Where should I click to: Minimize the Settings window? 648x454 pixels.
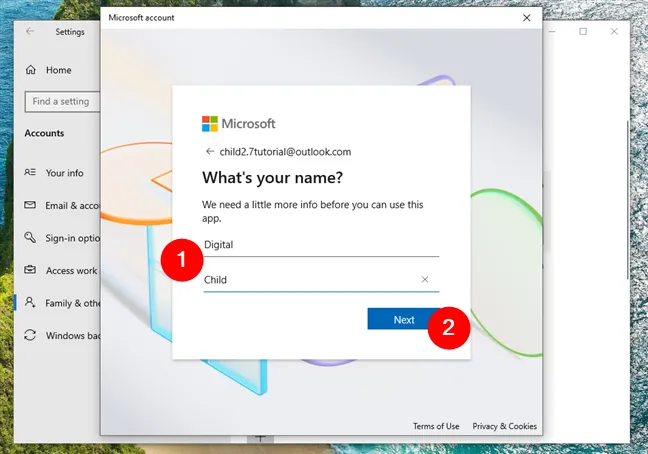coord(552,31)
